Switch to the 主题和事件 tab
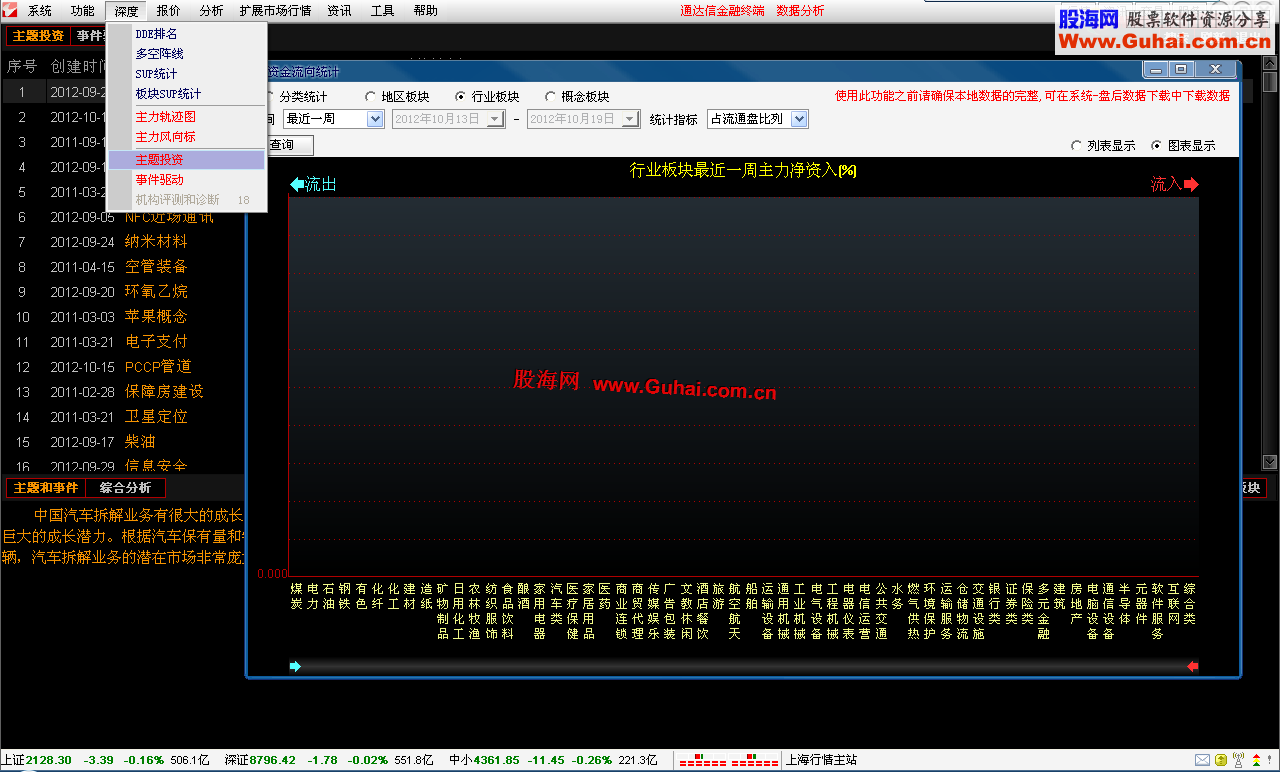The width and height of the screenshot is (1280, 772). tap(46, 488)
